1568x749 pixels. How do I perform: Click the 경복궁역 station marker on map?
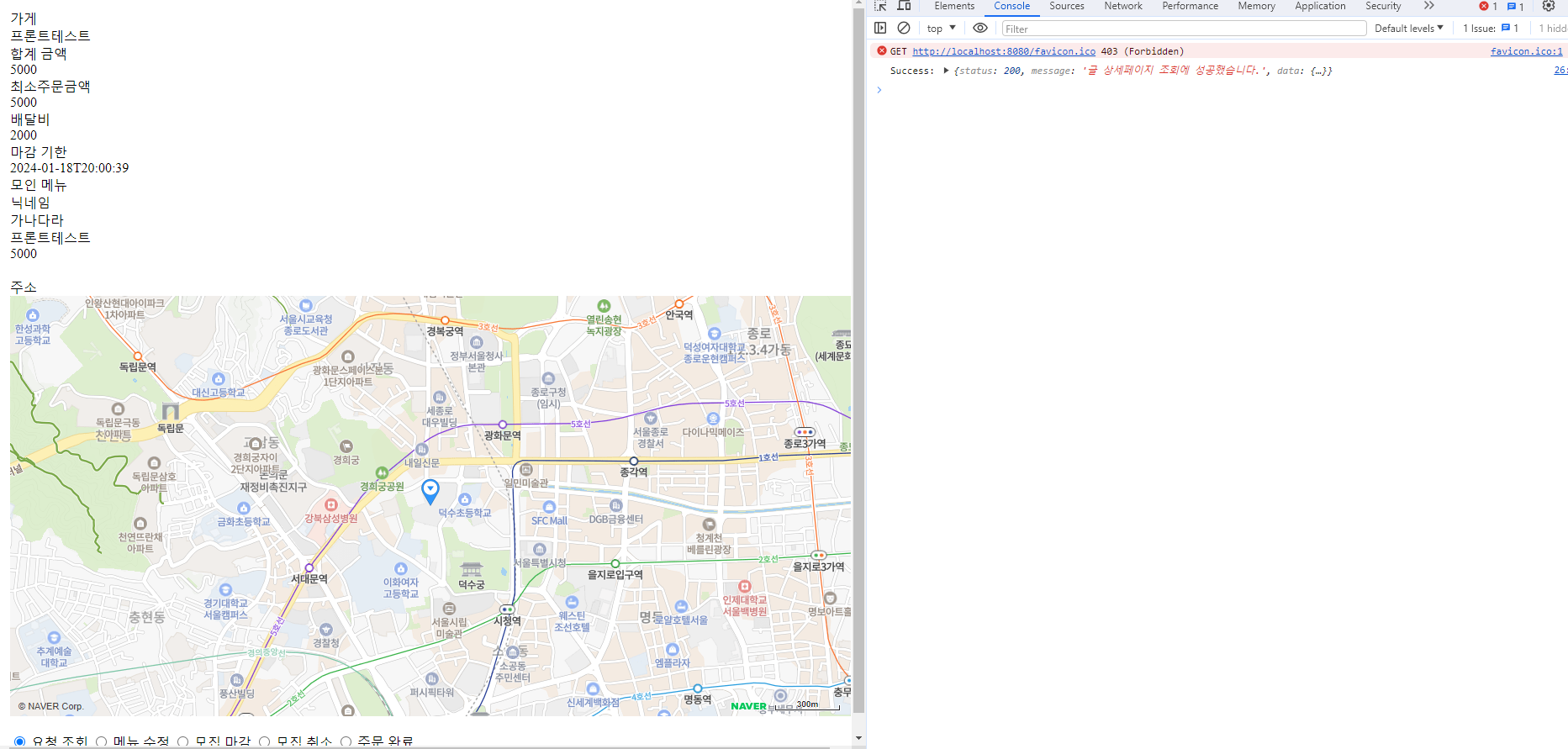(x=445, y=320)
